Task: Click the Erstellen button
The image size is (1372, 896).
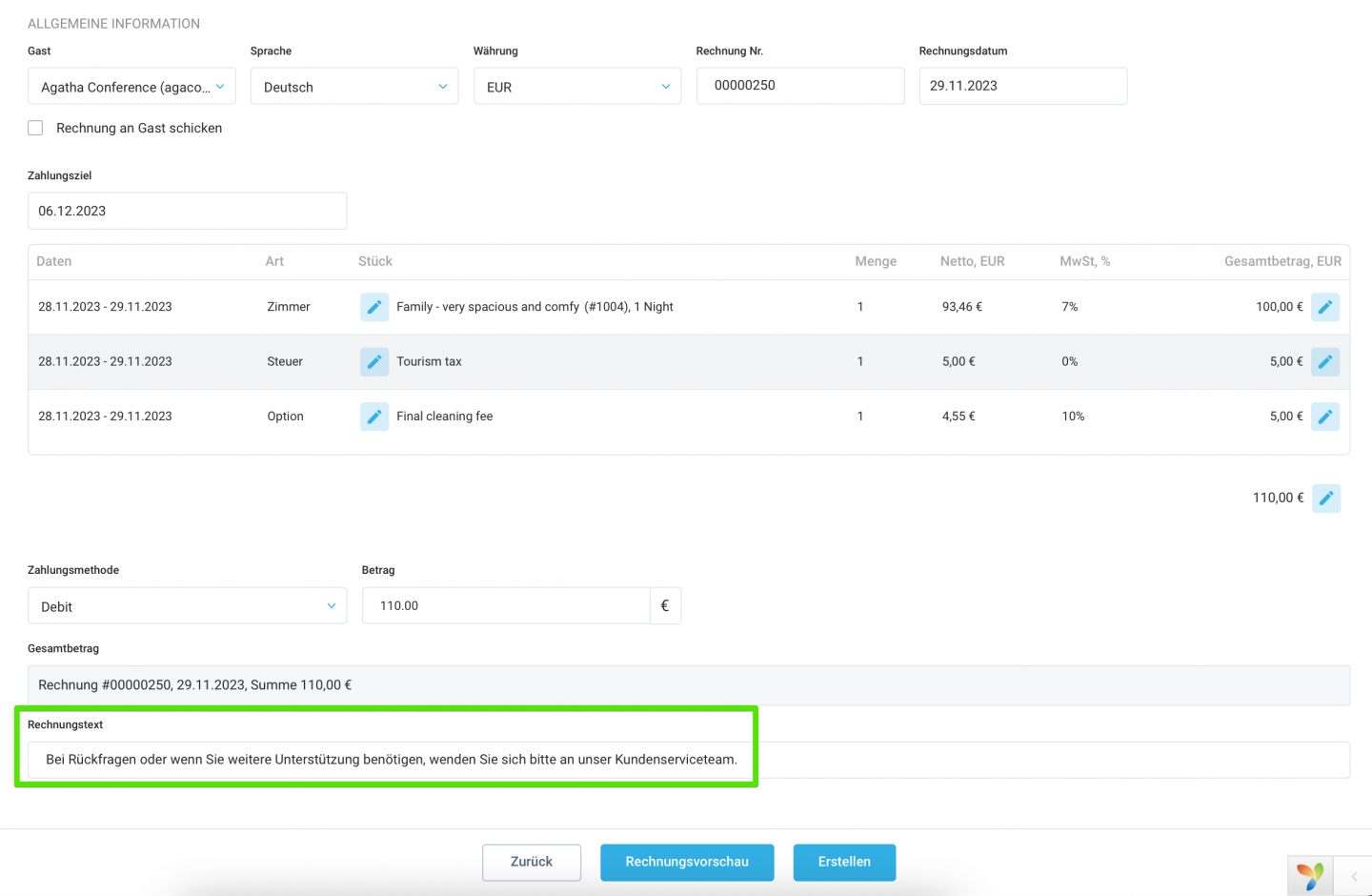Action: pos(844,862)
